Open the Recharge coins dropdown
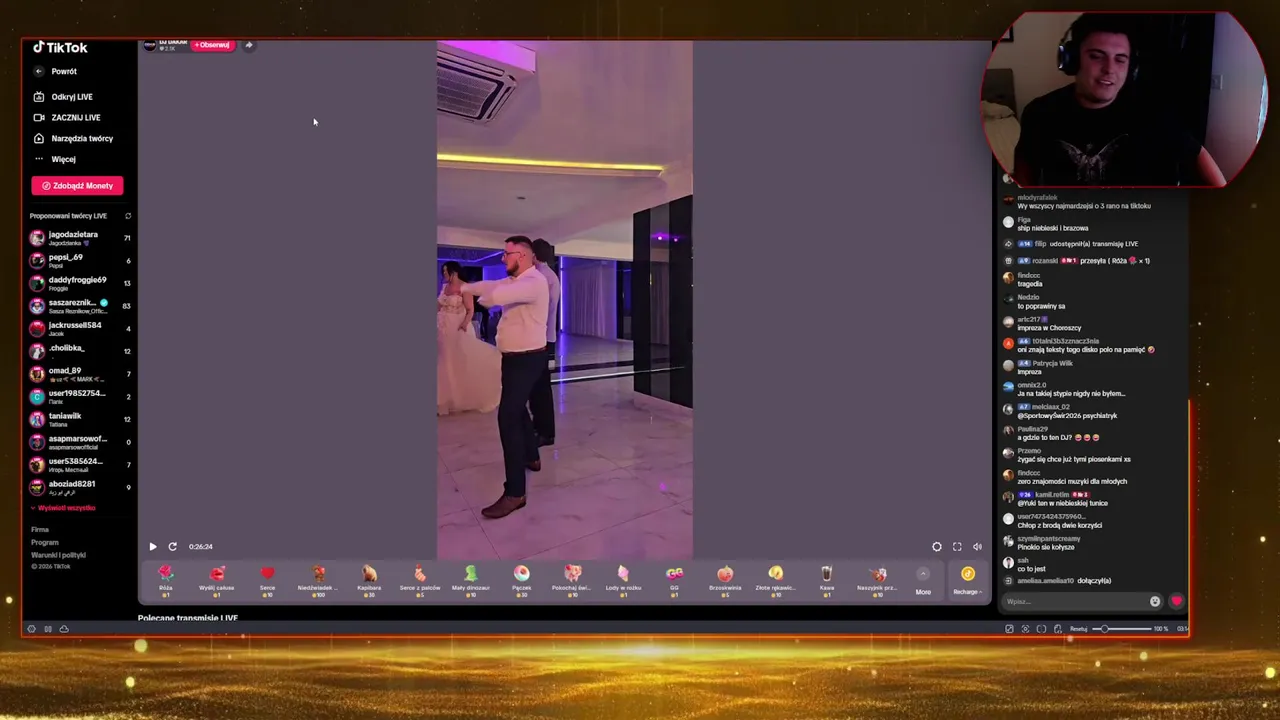Viewport: 1280px width, 720px height. tap(967, 581)
